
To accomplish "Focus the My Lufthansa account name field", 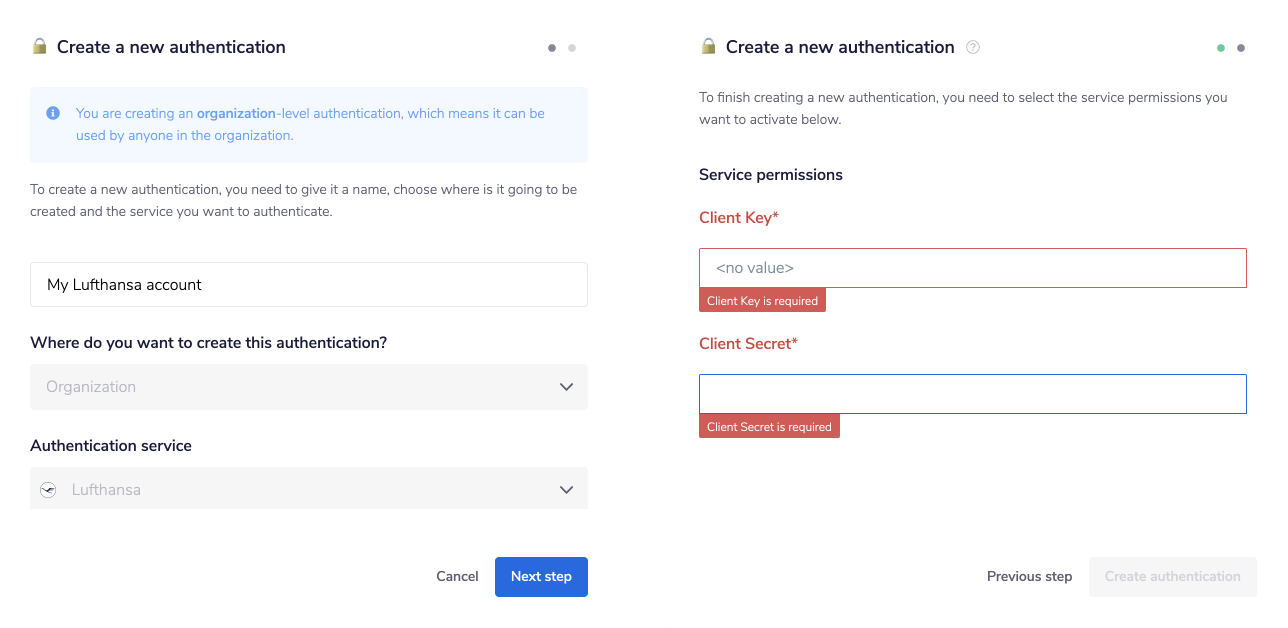I will tap(308, 285).
